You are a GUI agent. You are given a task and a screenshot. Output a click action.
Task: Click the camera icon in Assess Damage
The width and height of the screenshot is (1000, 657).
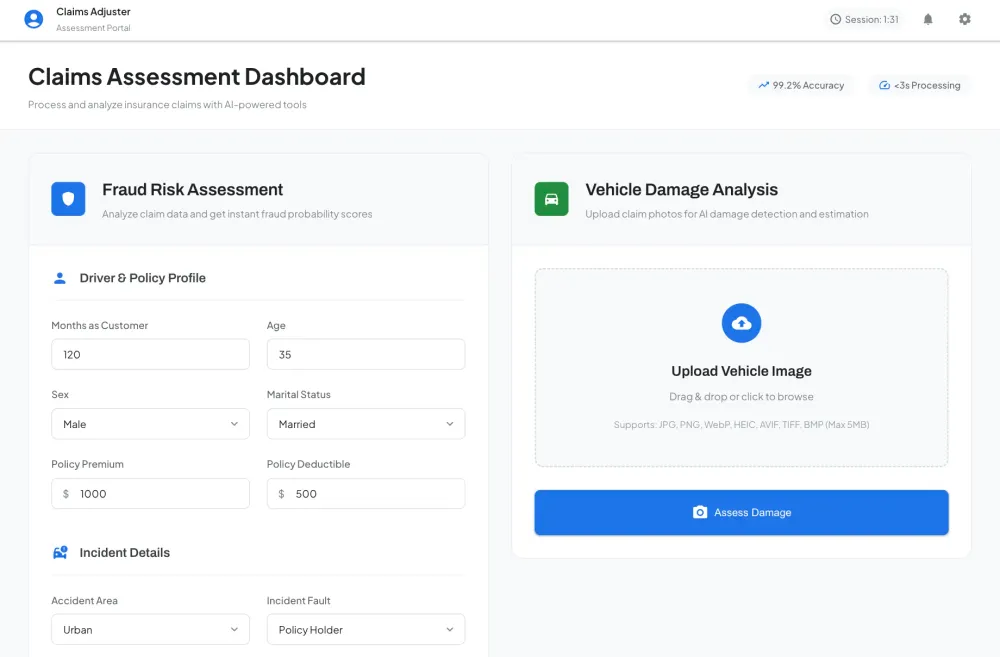(x=700, y=512)
